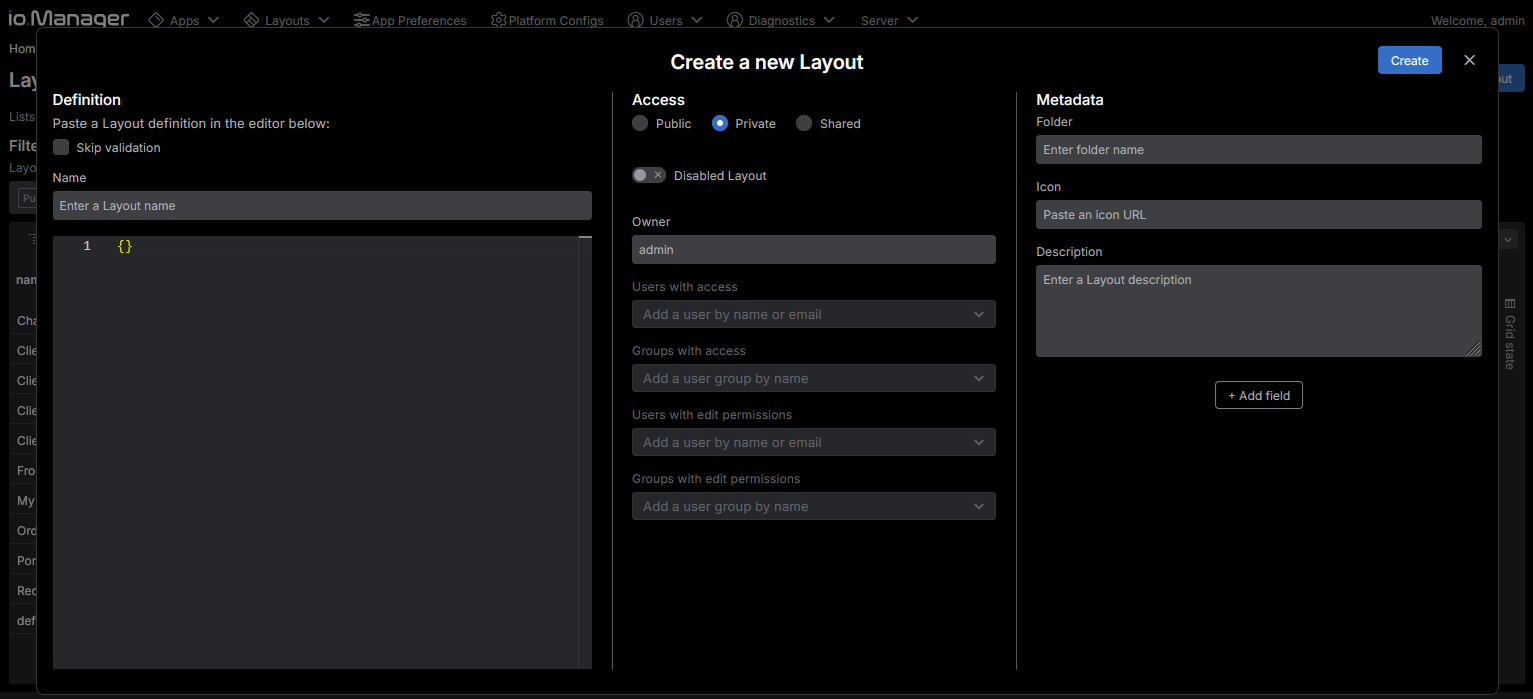Image resolution: width=1533 pixels, height=699 pixels.
Task: Expand the Apps menu chevron
Action: (x=213, y=20)
